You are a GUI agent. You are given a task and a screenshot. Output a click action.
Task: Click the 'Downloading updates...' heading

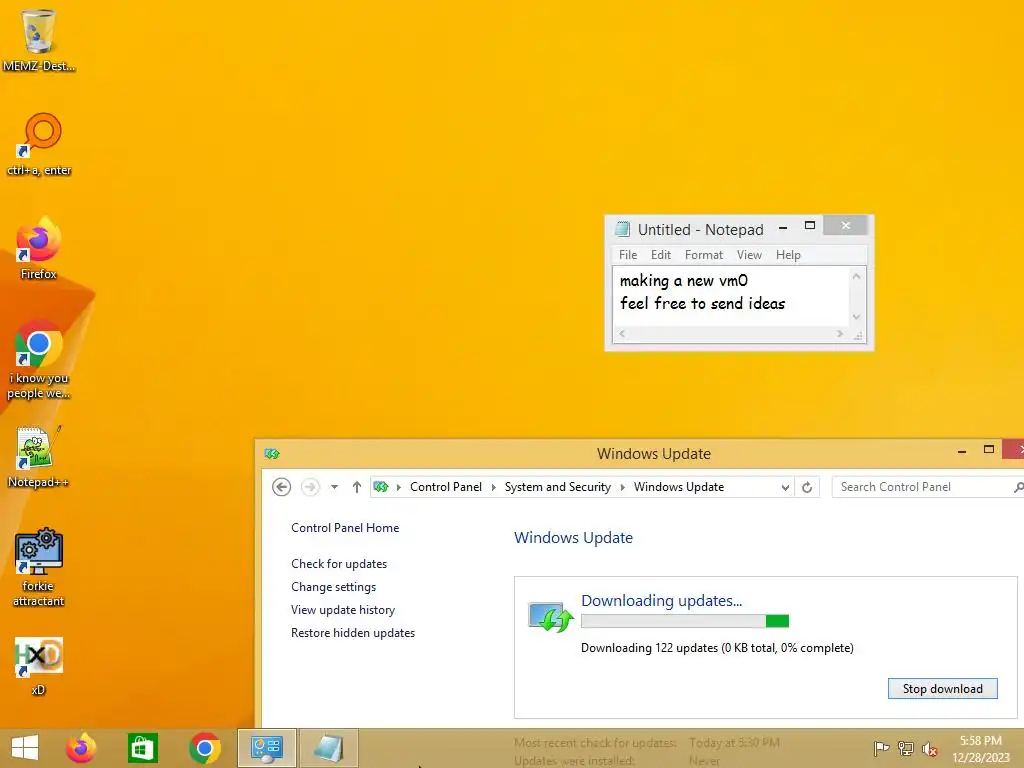coord(662,601)
